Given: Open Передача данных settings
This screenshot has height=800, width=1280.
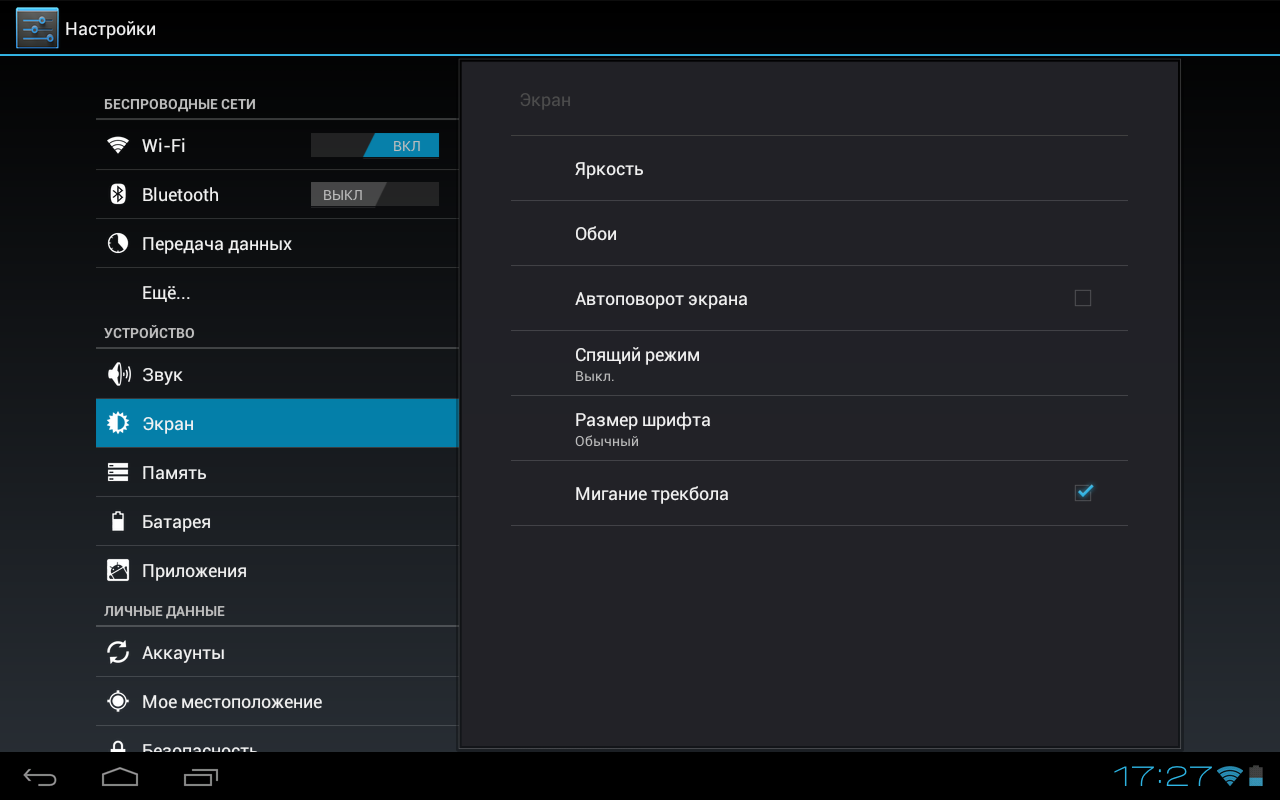Looking at the screenshot, I should point(277,243).
